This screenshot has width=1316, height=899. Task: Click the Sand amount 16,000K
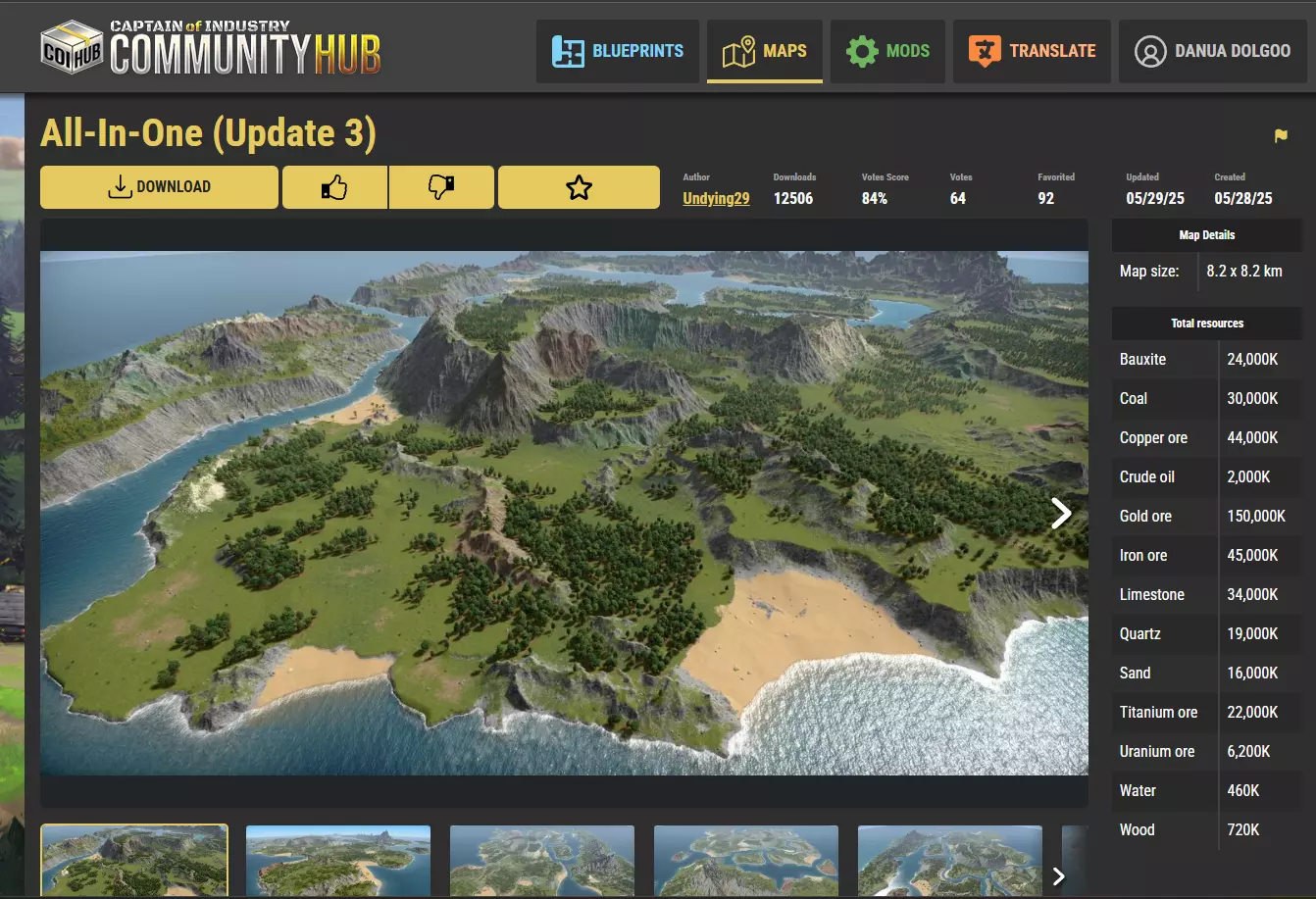tap(1253, 673)
